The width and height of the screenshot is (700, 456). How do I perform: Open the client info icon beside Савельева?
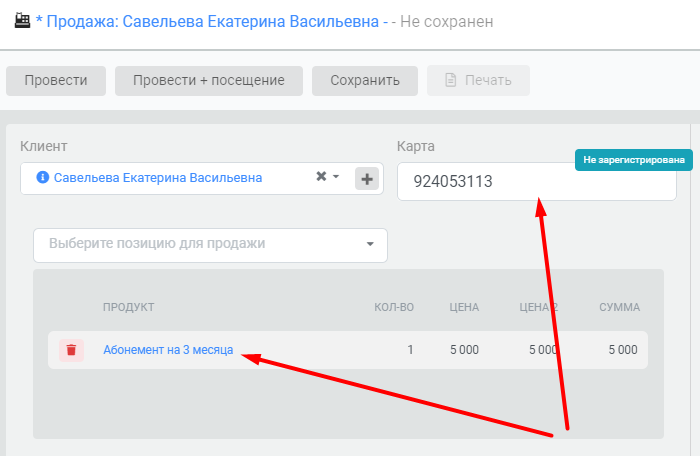[42, 177]
